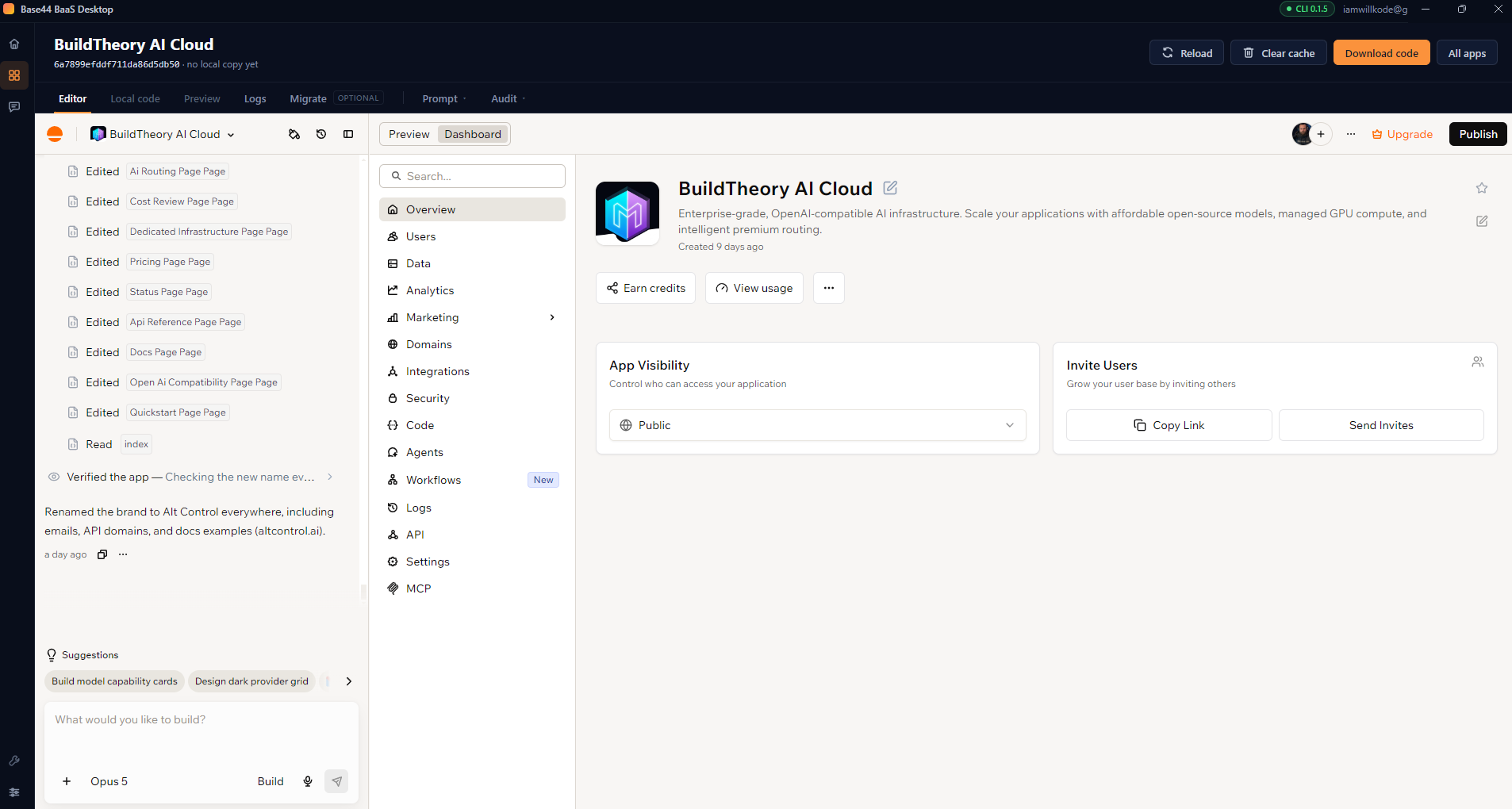Image resolution: width=1512 pixels, height=809 pixels.
Task: Switch to the Editor tab
Action: click(73, 98)
